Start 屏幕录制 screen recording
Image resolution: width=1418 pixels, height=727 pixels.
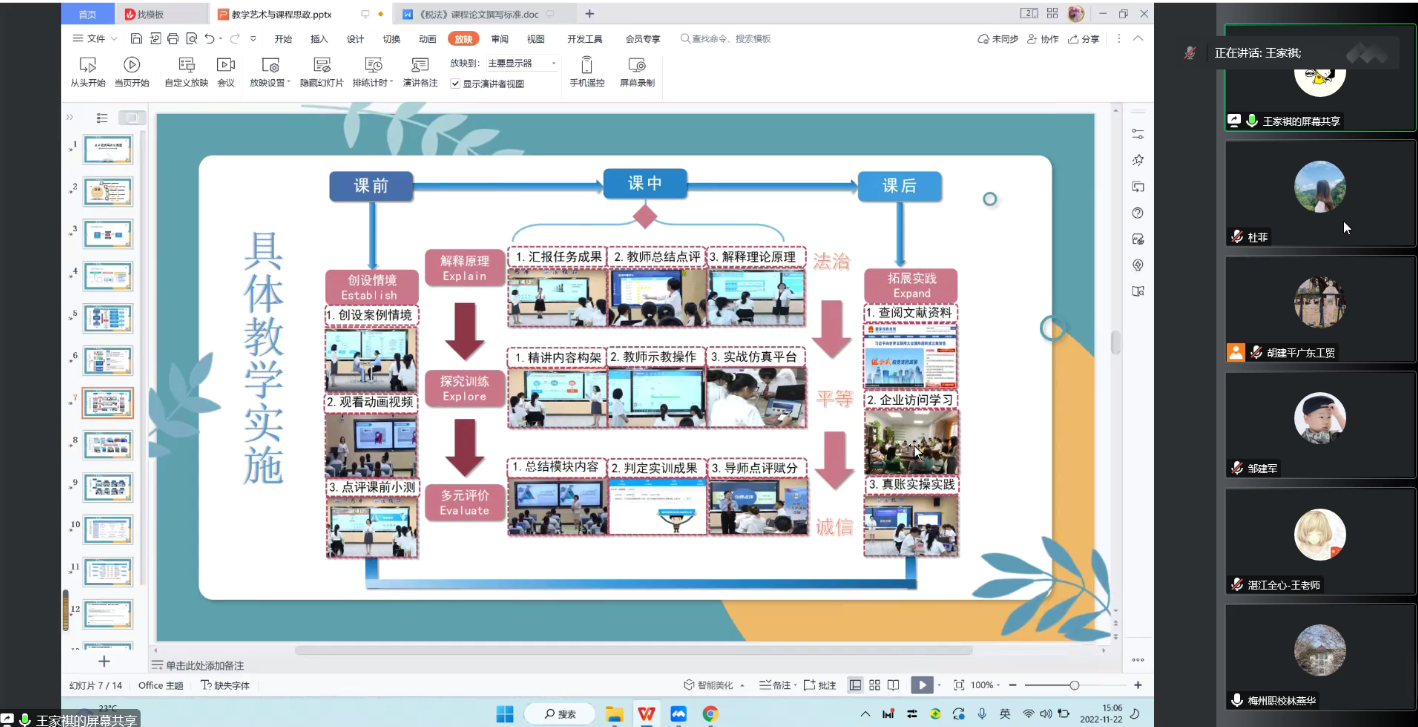click(x=637, y=65)
